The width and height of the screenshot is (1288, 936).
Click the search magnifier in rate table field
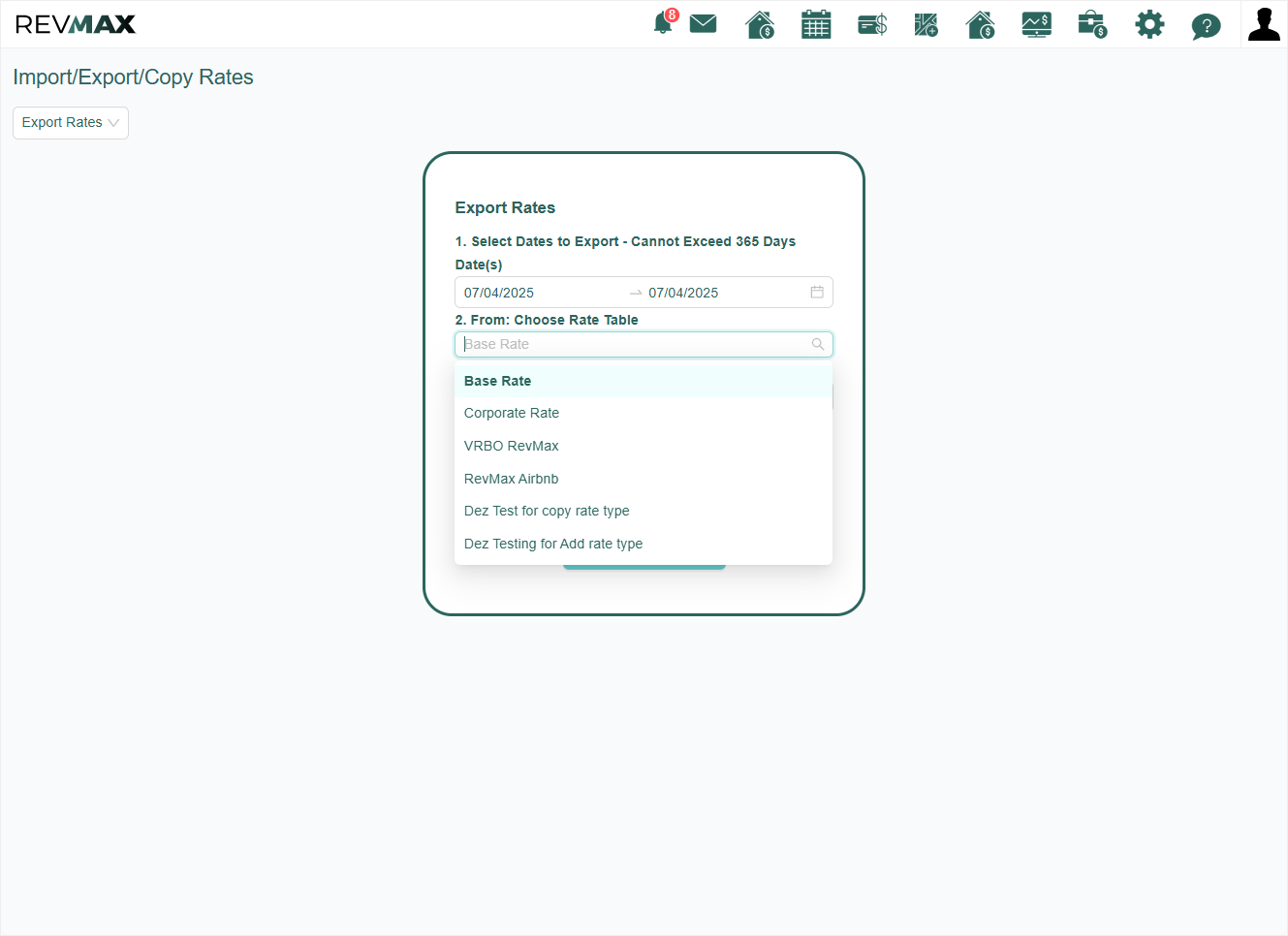tap(818, 344)
